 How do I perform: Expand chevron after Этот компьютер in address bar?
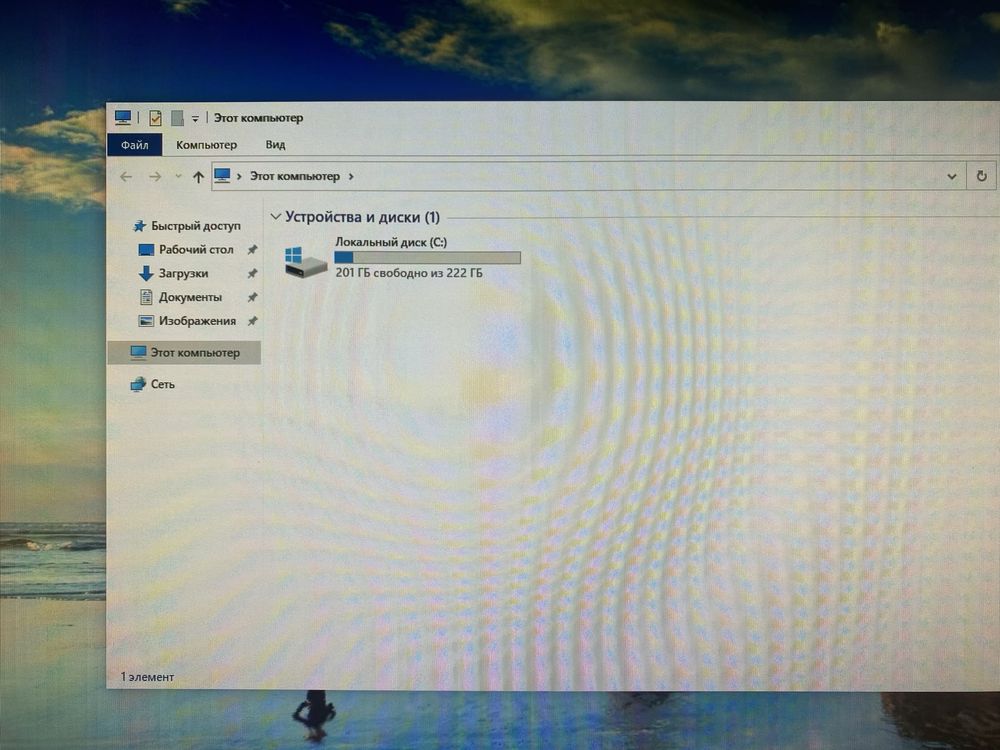(x=351, y=177)
